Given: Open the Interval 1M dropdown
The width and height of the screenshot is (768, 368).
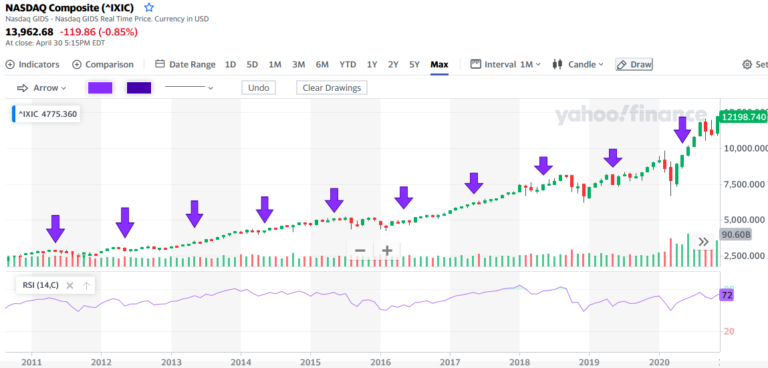Looking at the screenshot, I should [x=505, y=64].
